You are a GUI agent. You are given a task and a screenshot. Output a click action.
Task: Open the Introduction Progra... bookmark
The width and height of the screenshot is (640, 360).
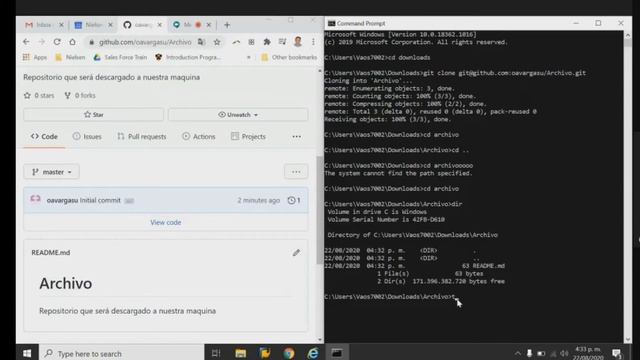[x=188, y=58]
